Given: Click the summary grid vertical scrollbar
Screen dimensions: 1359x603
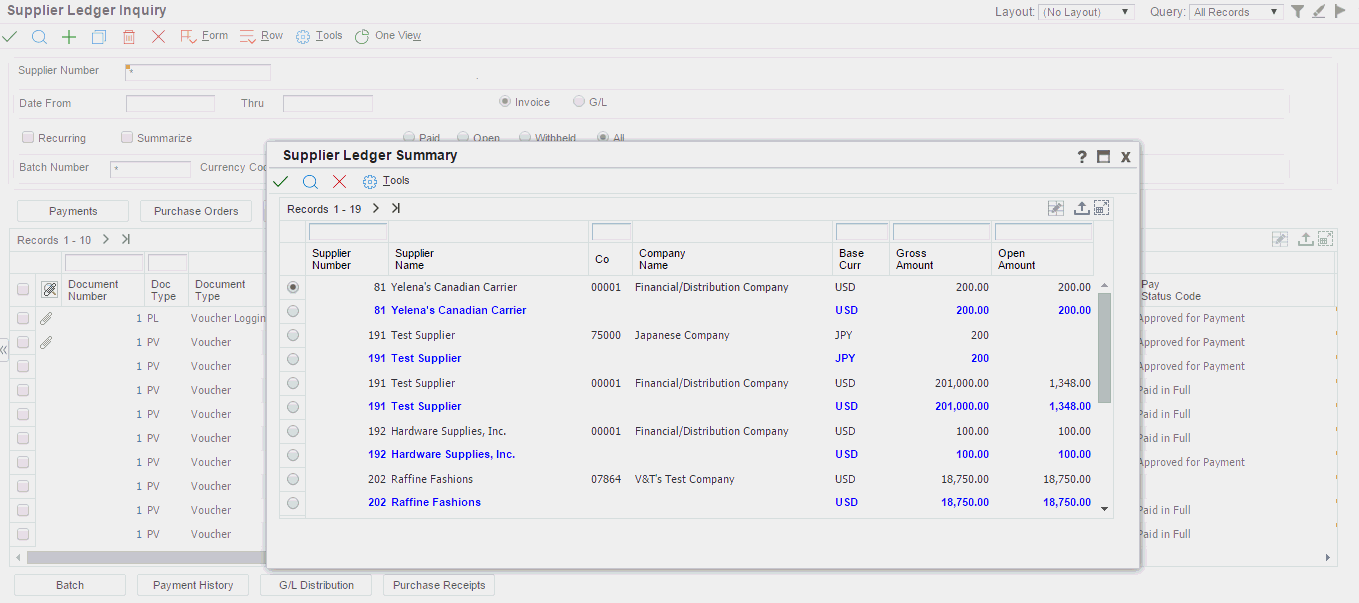Looking at the screenshot, I should point(1104,350).
